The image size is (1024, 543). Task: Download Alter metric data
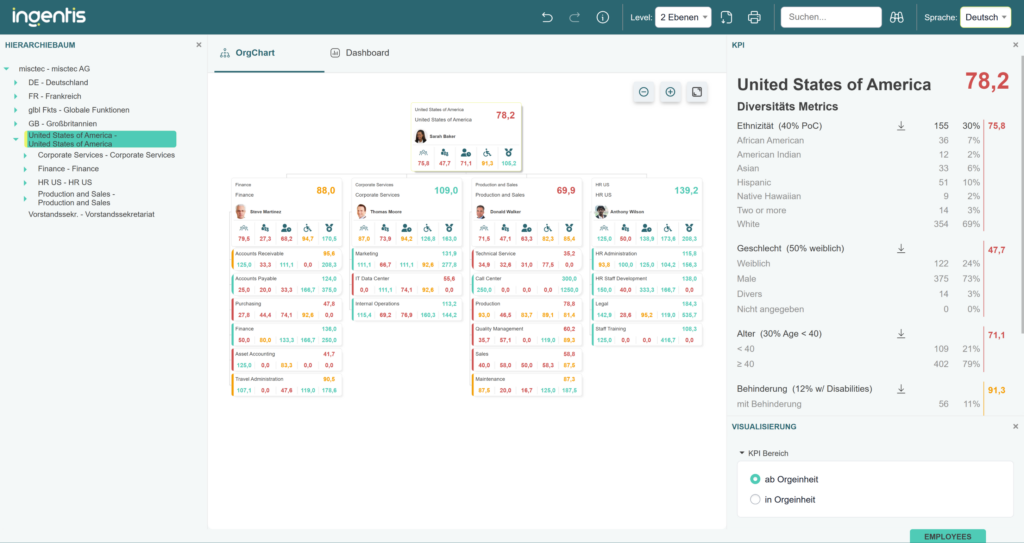pos(901,333)
